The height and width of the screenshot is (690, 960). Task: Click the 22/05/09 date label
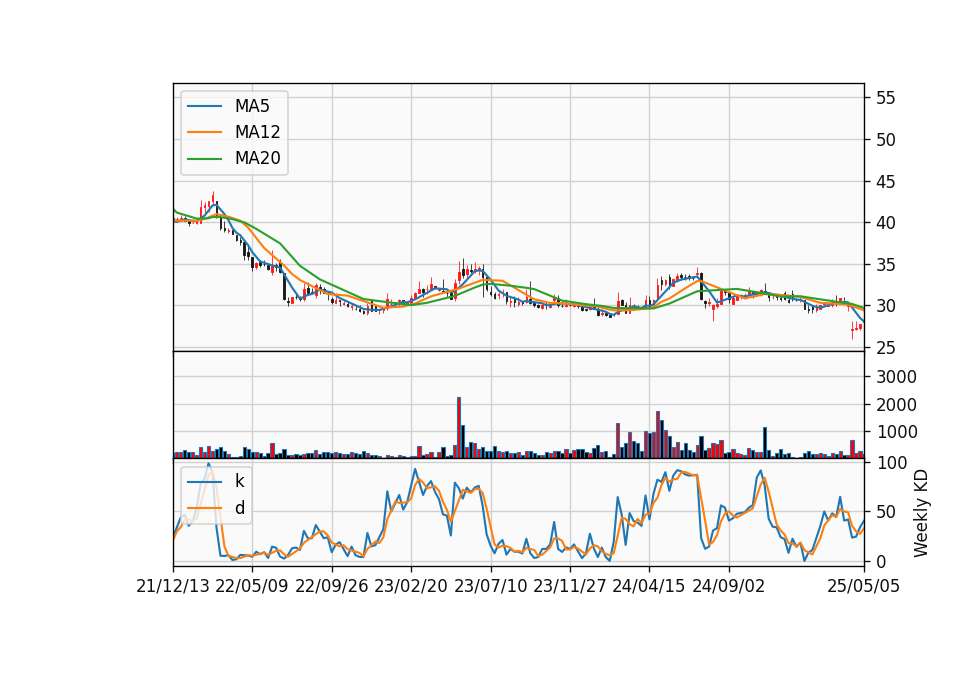coord(252,586)
